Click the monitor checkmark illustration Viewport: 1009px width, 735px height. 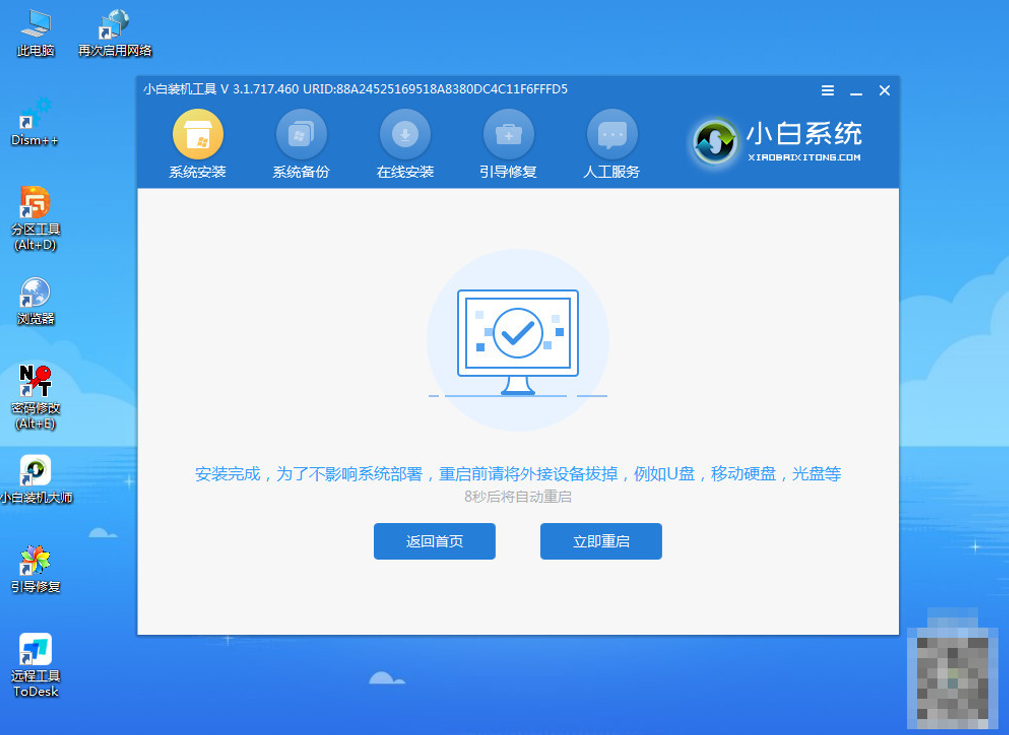point(518,340)
